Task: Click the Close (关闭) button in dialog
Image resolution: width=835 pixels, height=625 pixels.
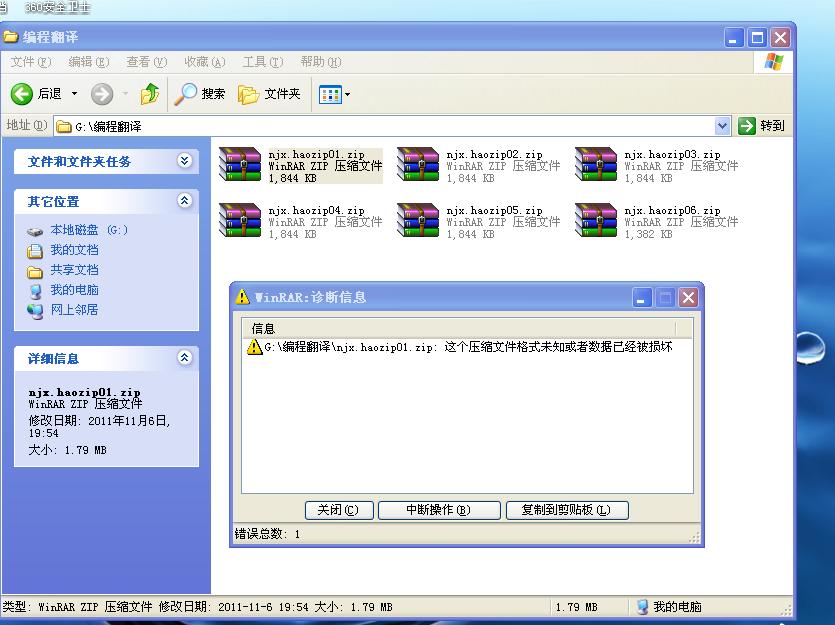Action: 337,510
